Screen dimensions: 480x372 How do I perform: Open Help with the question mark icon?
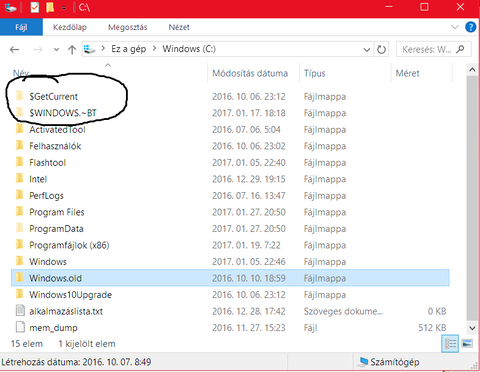coord(470,27)
